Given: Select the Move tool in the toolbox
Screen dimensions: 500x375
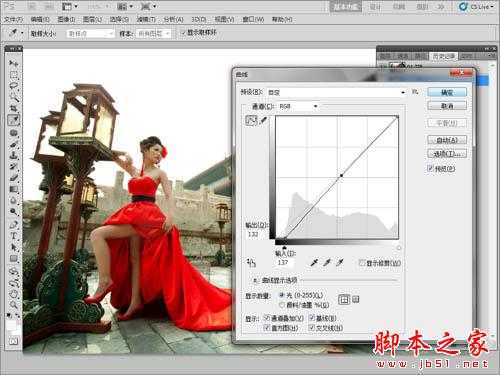Looking at the screenshot, I should 14,63.
